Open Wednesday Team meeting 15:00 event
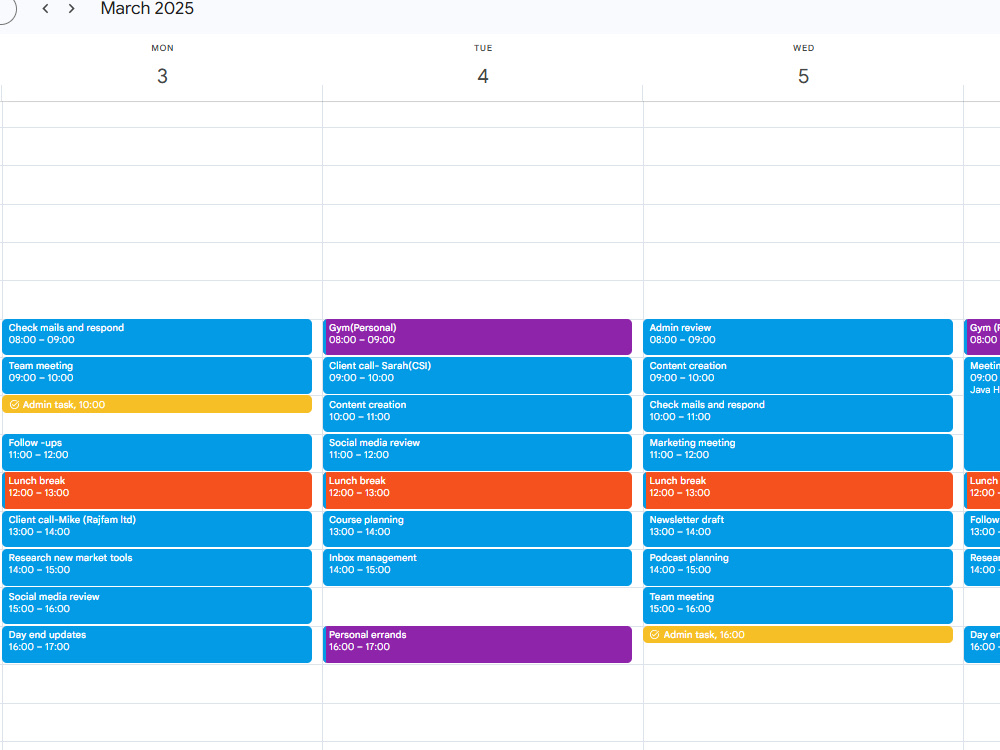 point(798,606)
